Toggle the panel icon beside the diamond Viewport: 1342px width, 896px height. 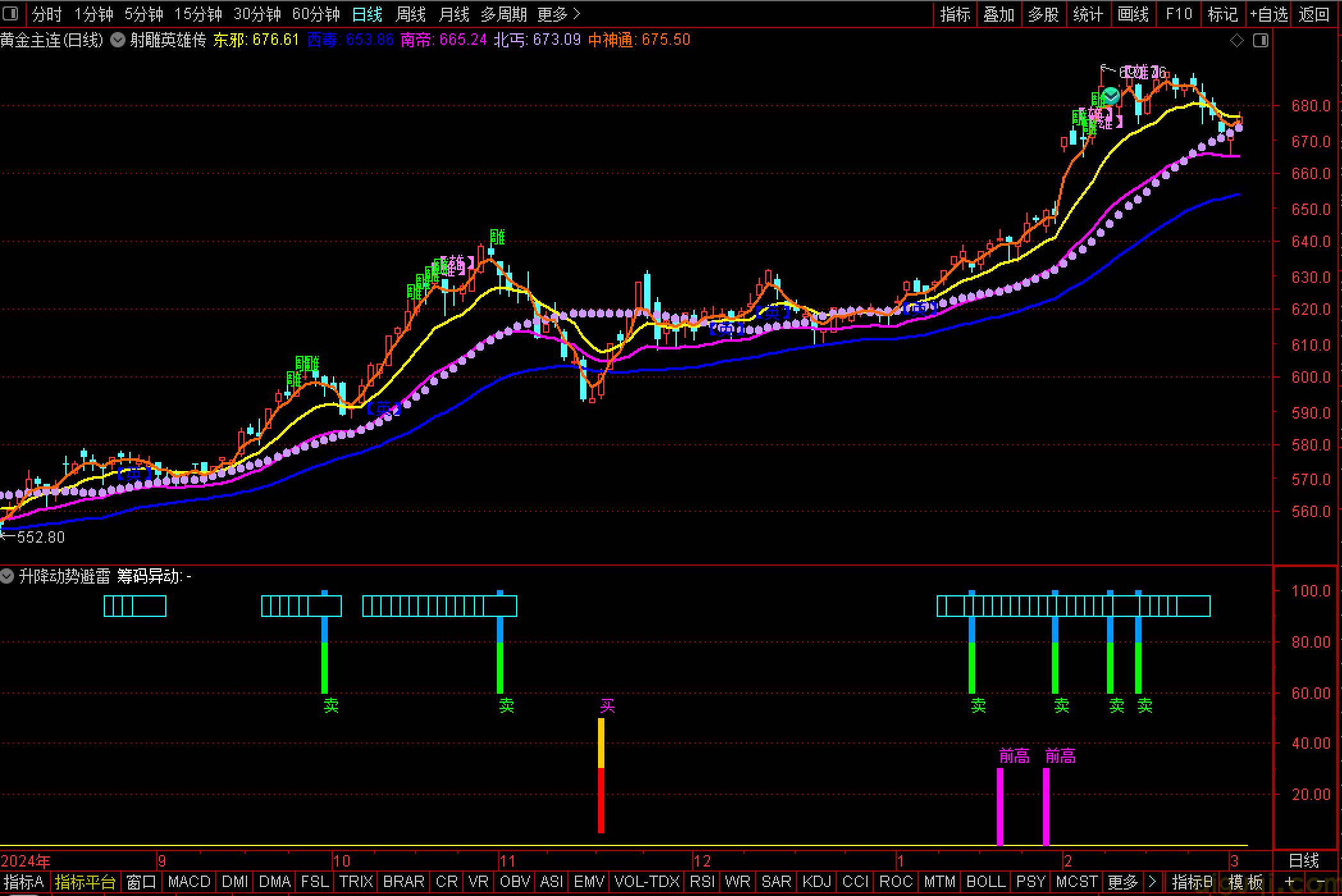1261,40
